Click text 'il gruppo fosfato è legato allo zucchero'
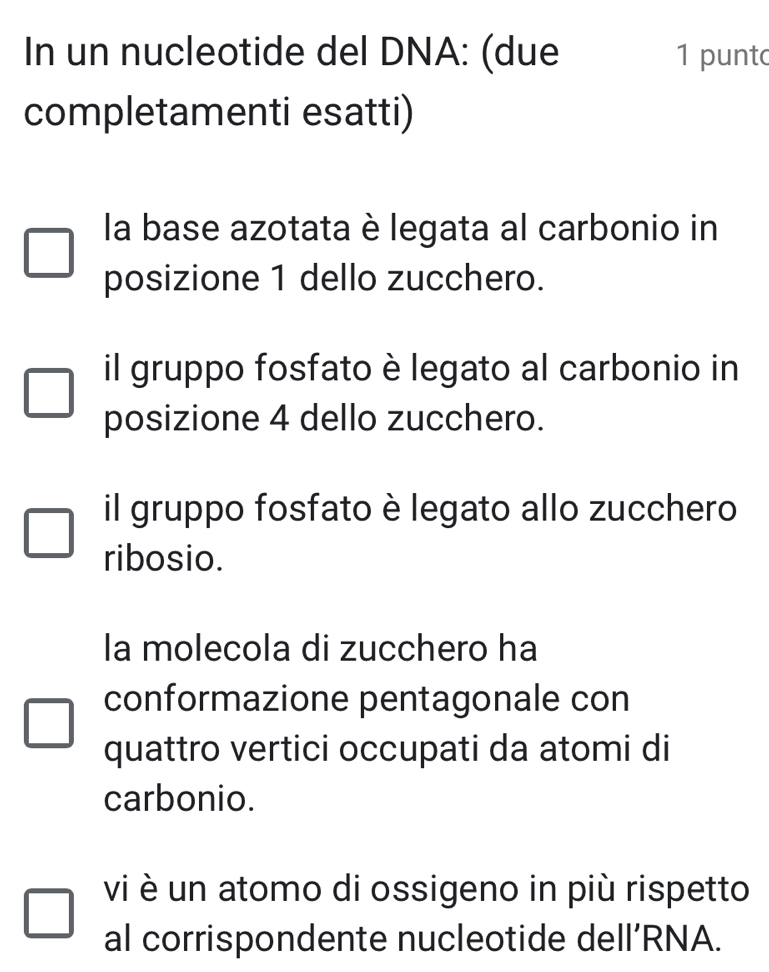The width and height of the screenshot is (769, 972). click(x=420, y=509)
